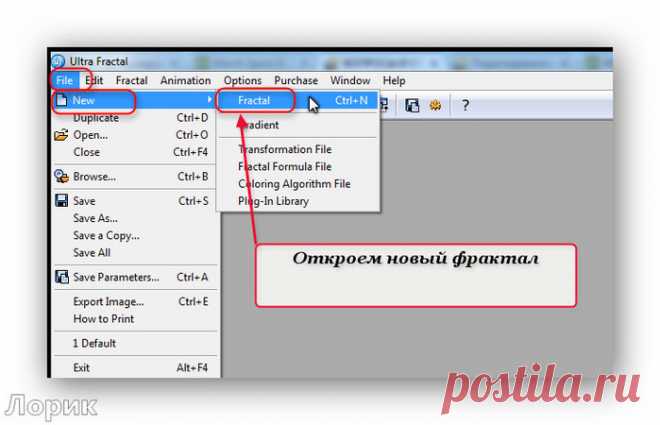Click the help question mark toolbar icon
This screenshot has width=660, height=425.
[x=465, y=105]
